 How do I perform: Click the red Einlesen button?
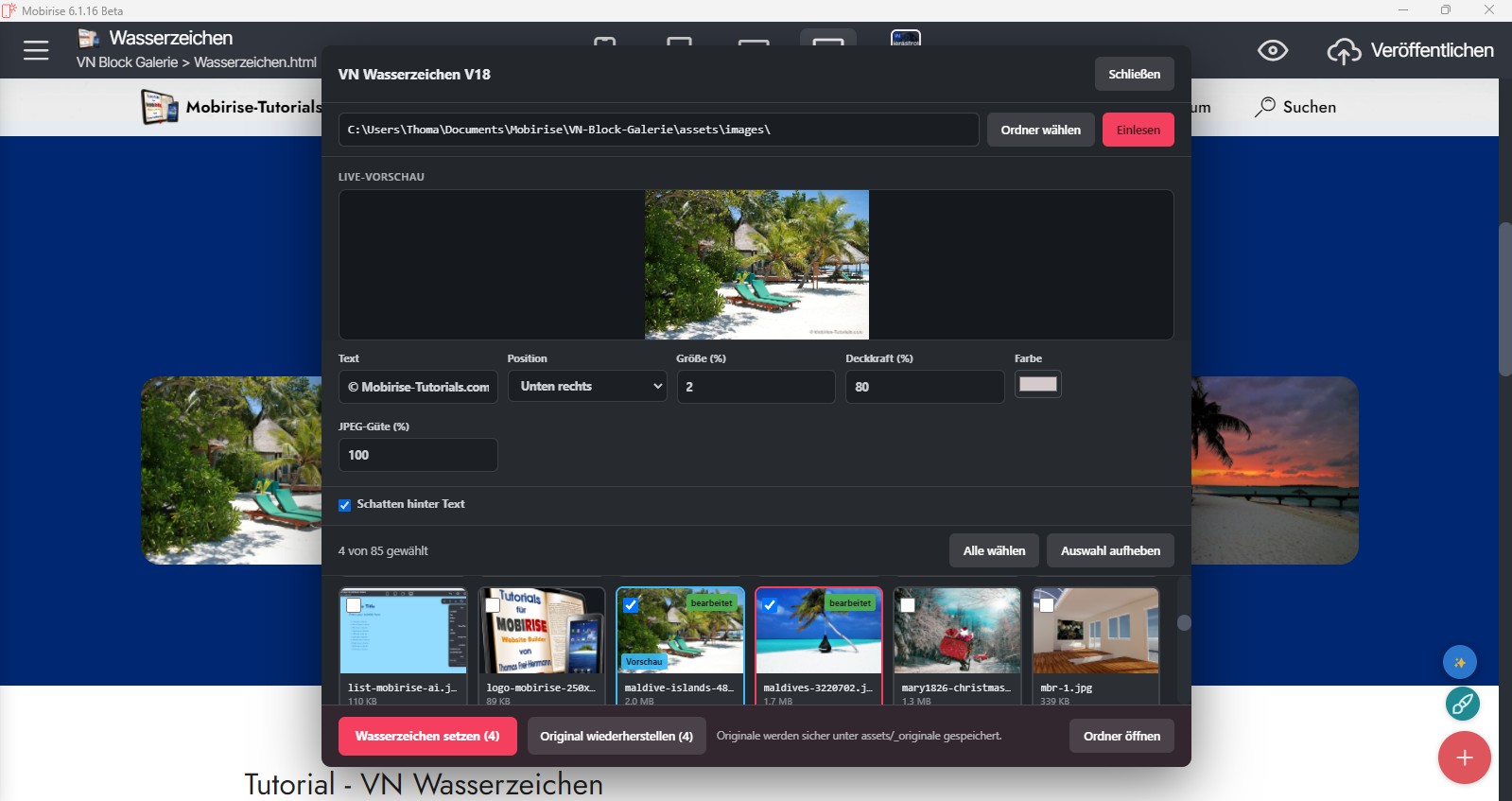pos(1138,130)
